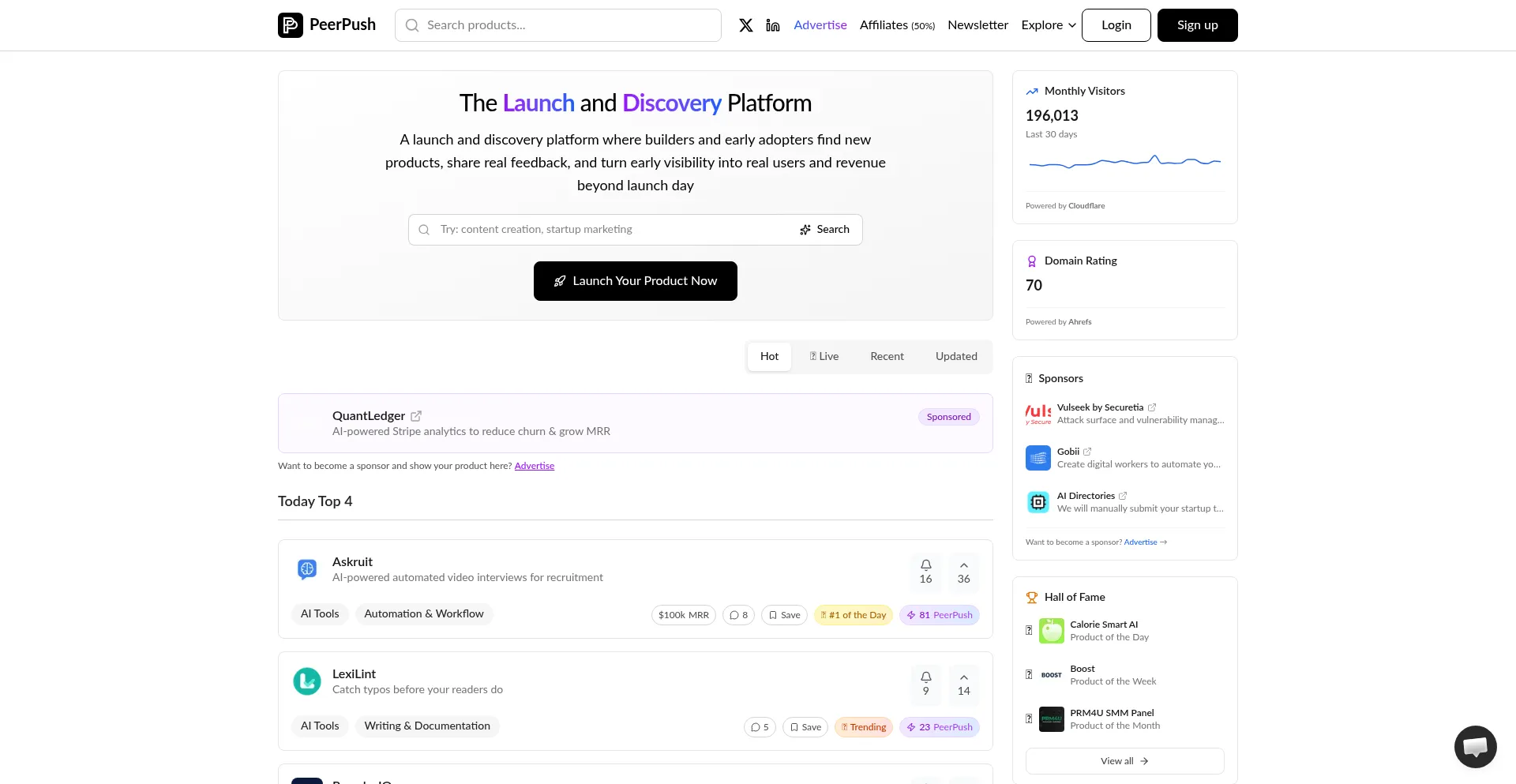Open the X (Twitter) profile icon
Screen dimensions: 1516x784
(746, 25)
